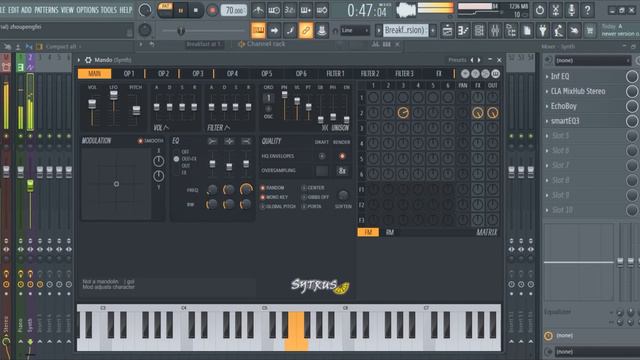The image size is (640, 360).
Task: Click the Sytrus gear settings icon
Action: [x=88, y=60]
